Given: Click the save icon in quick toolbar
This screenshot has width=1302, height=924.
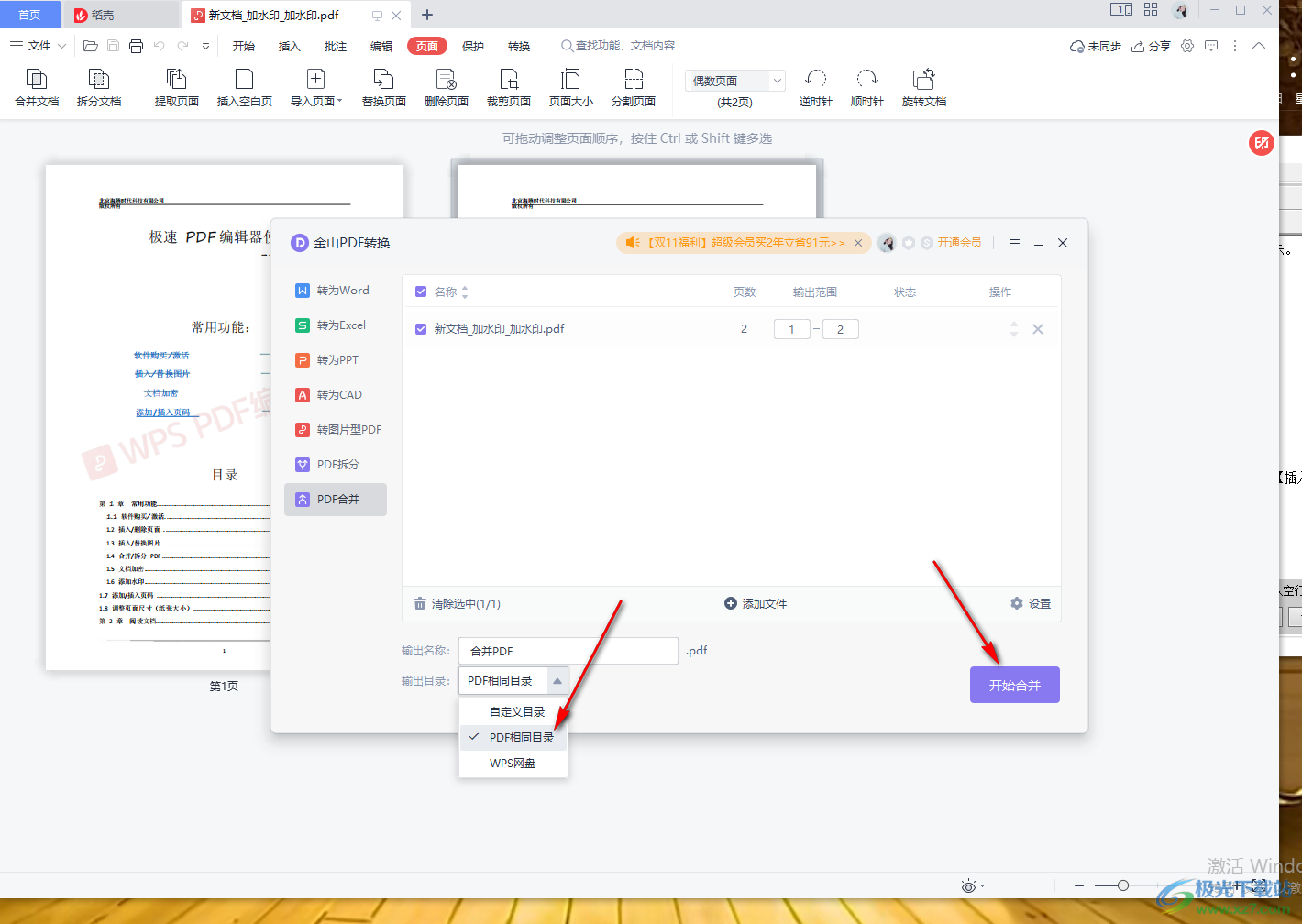Looking at the screenshot, I should pos(113,46).
